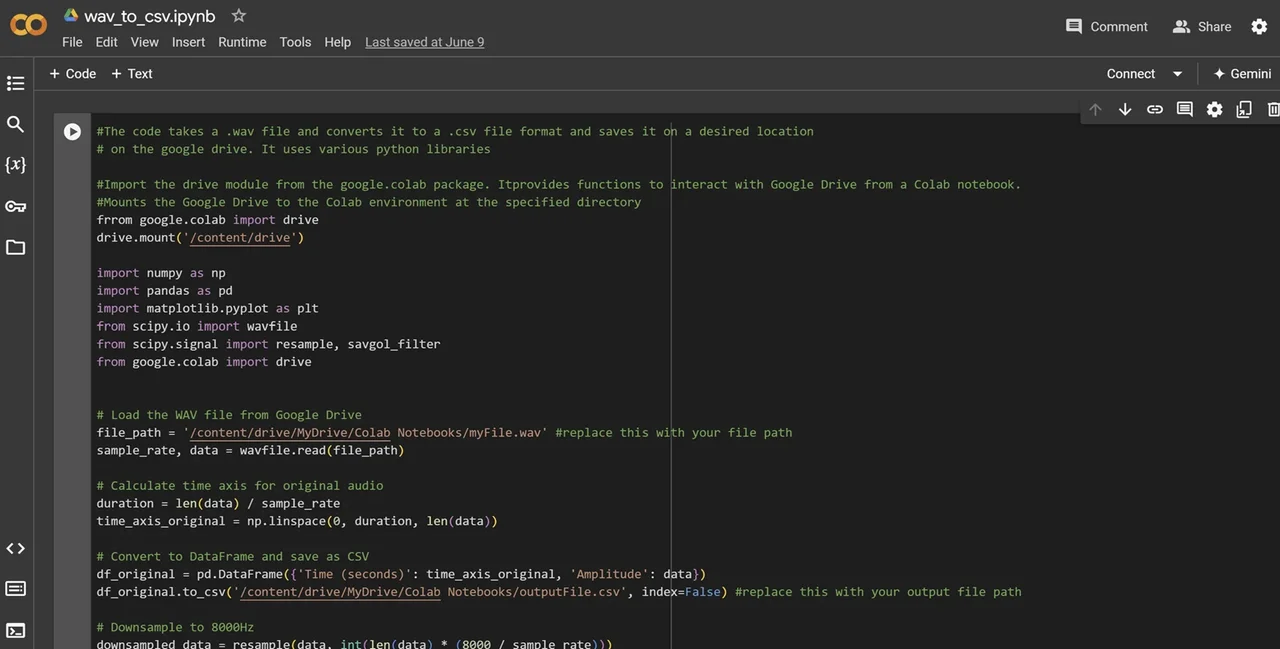Move the cell down
Viewport: 1280px width, 649px height.
tap(1125, 109)
